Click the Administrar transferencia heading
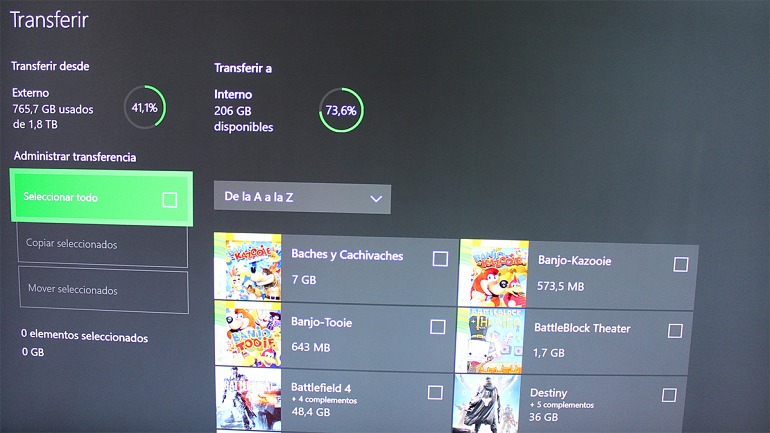 75,157
